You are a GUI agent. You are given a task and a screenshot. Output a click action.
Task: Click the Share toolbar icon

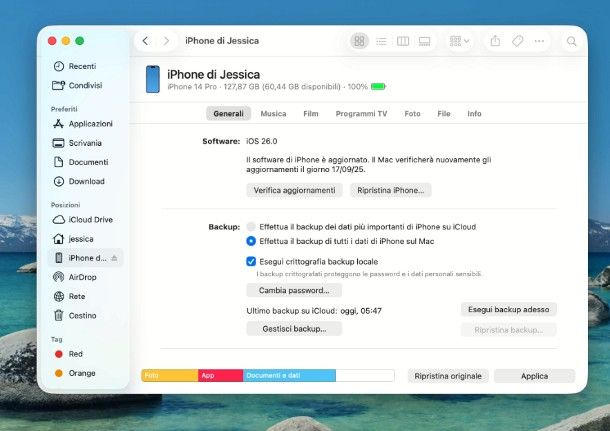(495, 41)
